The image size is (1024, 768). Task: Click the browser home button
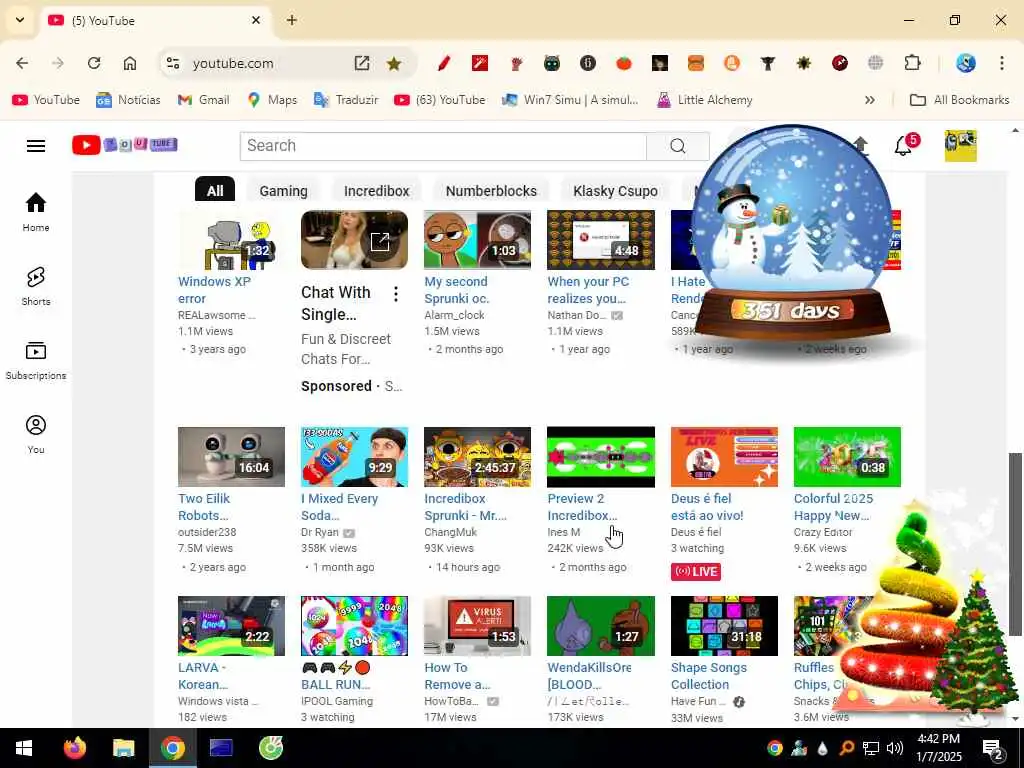(130, 63)
